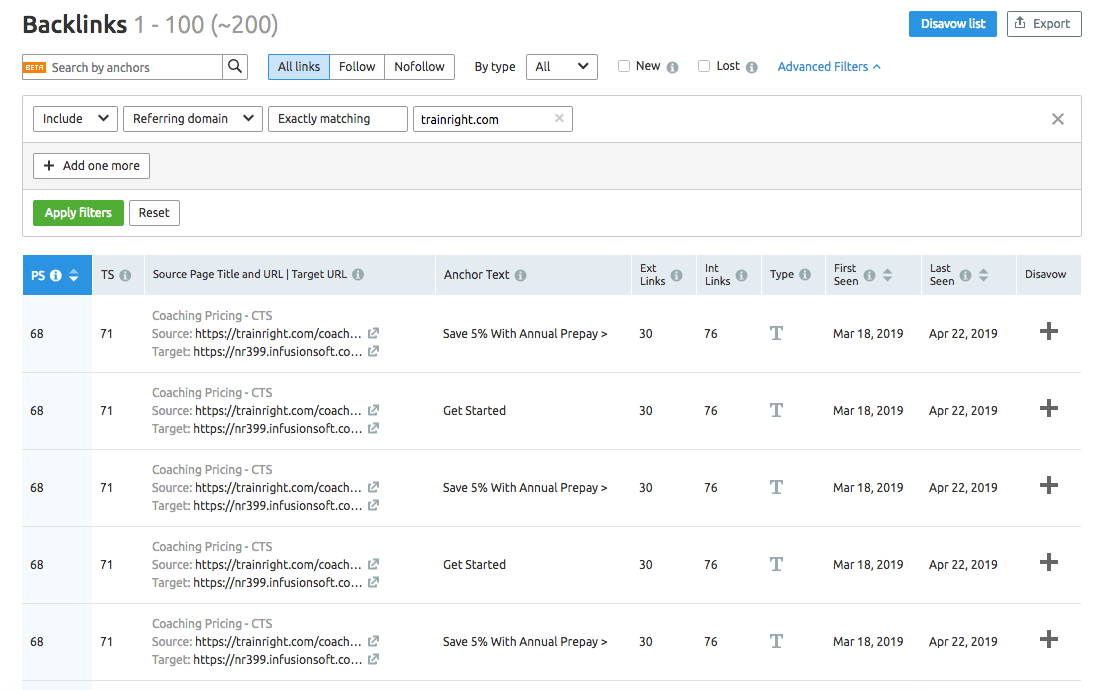Collapse the Advanced Filters panel
This screenshot has height=690, width=1097.
[829, 66]
